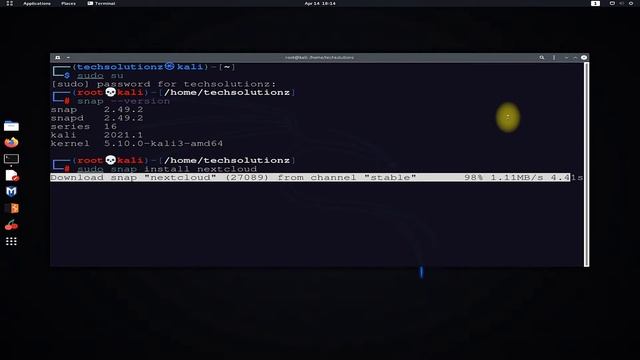Viewport: 640px width, 360px height.
Task: Click the Activities icon in top bar
Action: pos(9,3)
